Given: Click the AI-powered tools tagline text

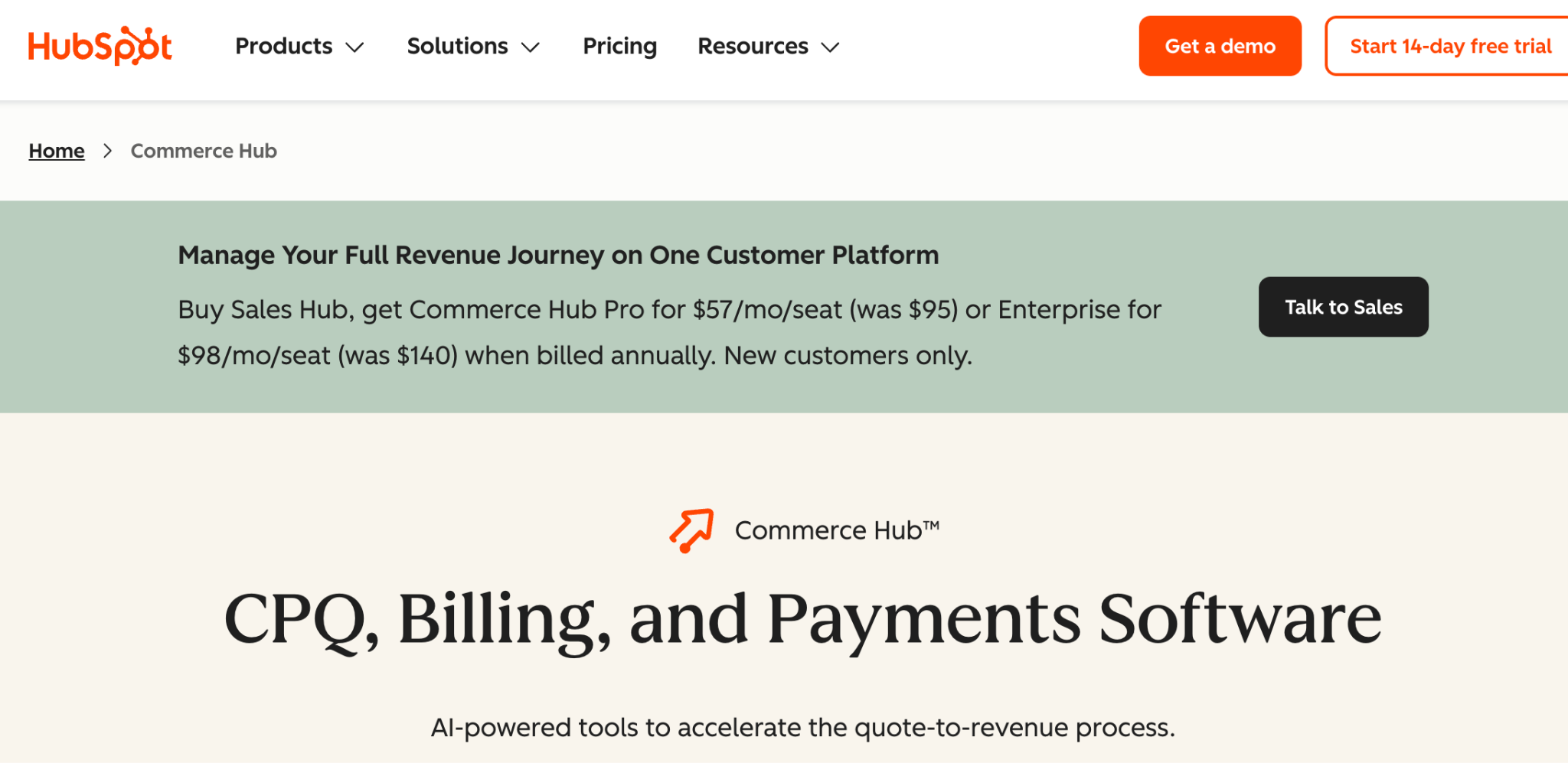Looking at the screenshot, I should [x=802, y=727].
